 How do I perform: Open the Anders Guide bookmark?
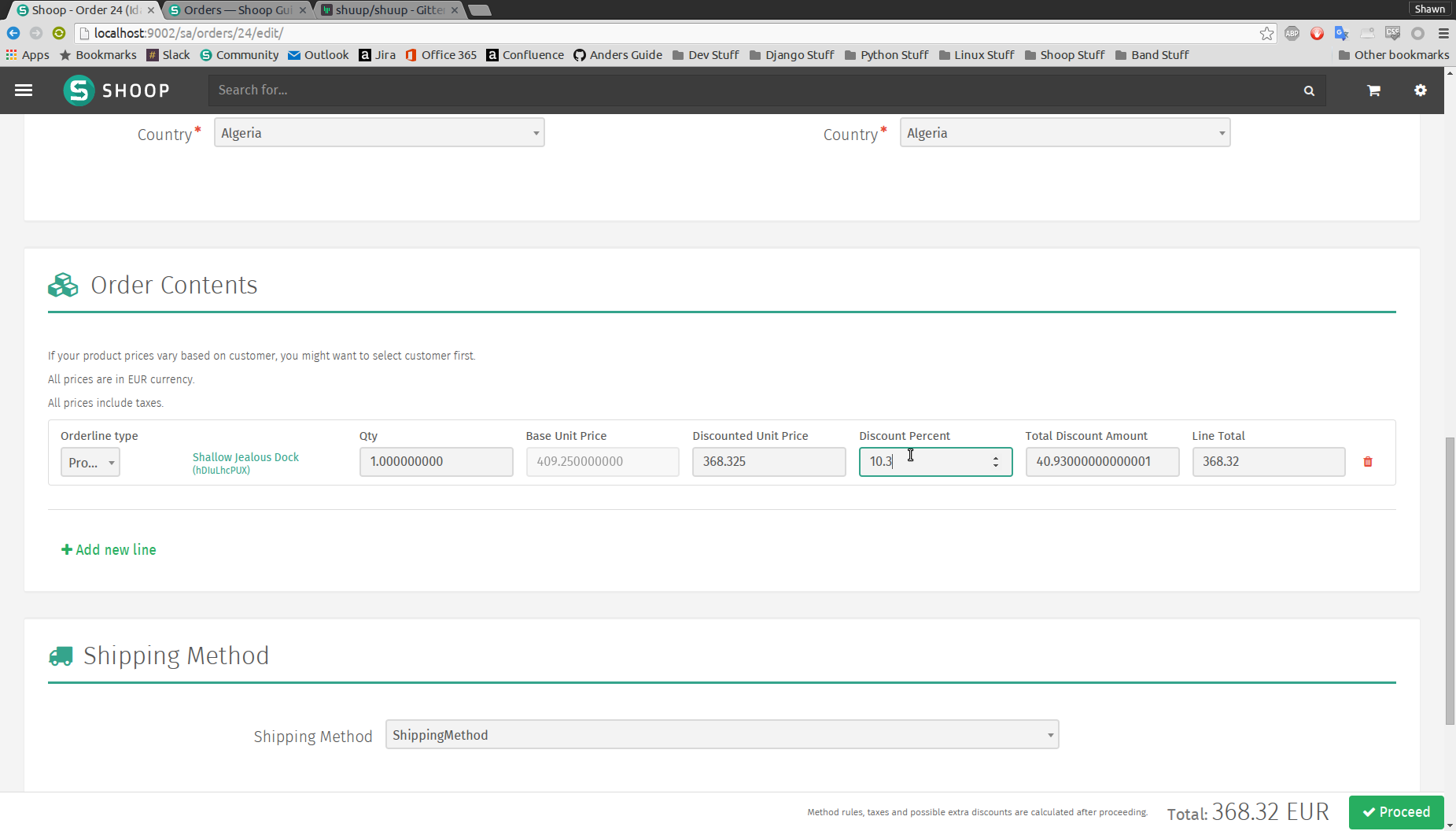pos(617,55)
